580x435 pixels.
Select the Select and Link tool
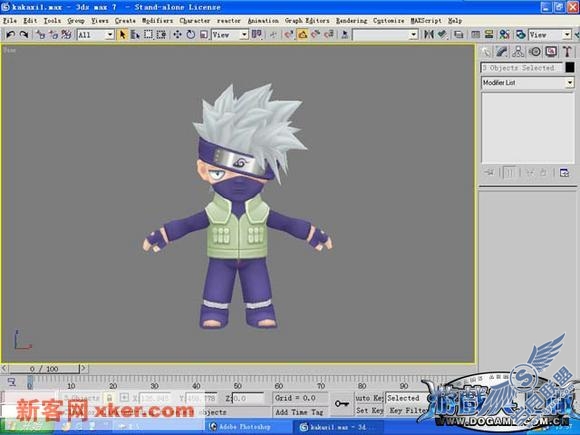[40, 35]
